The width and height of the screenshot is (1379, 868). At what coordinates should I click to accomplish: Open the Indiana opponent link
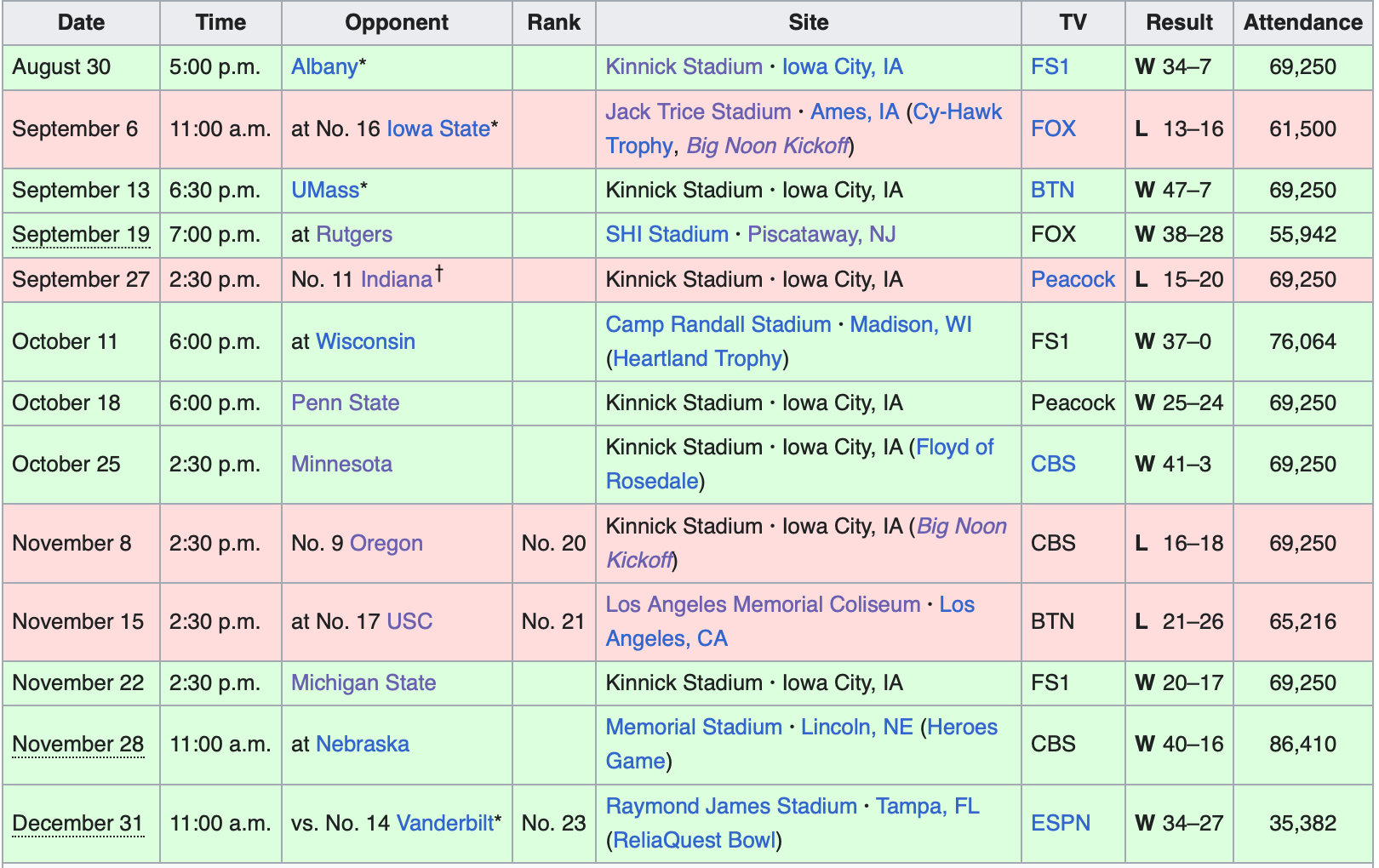click(x=397, y=280)
